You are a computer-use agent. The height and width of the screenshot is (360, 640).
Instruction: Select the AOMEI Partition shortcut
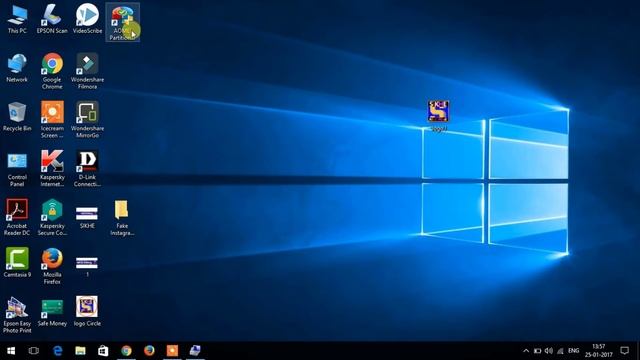coord(122,22)
